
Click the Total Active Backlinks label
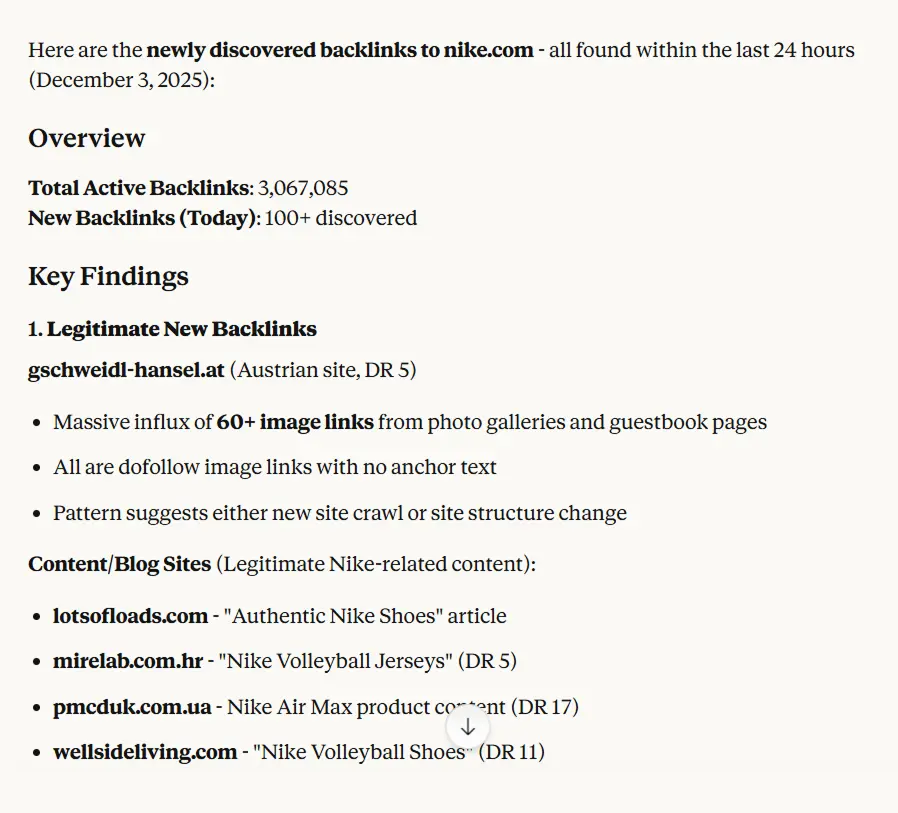pyautogui.click(x=138, y=188)
